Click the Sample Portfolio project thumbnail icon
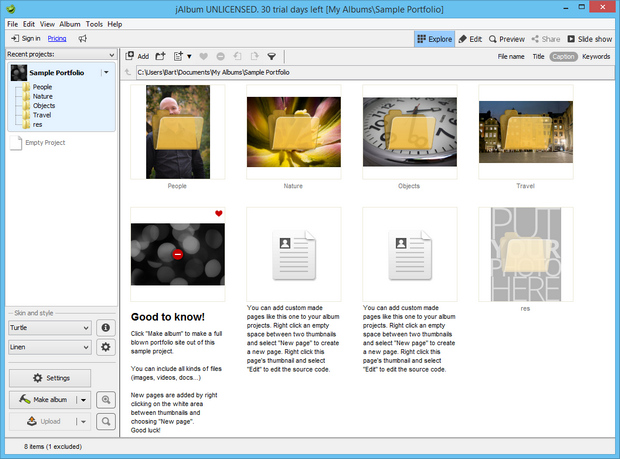Screen dimensions: 620x459 [x=19, y=73]
